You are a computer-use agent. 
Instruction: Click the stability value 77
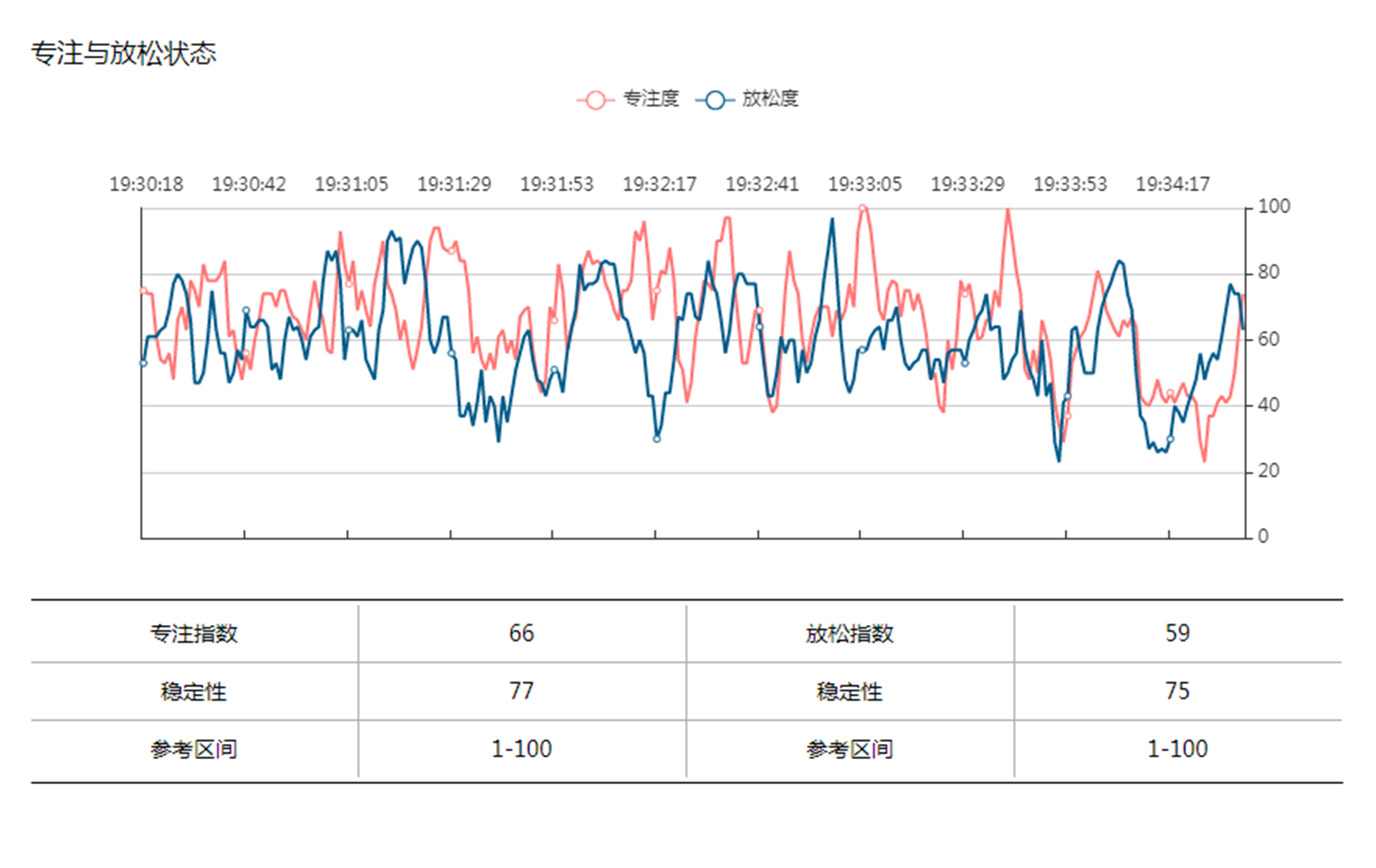point(521,691)
